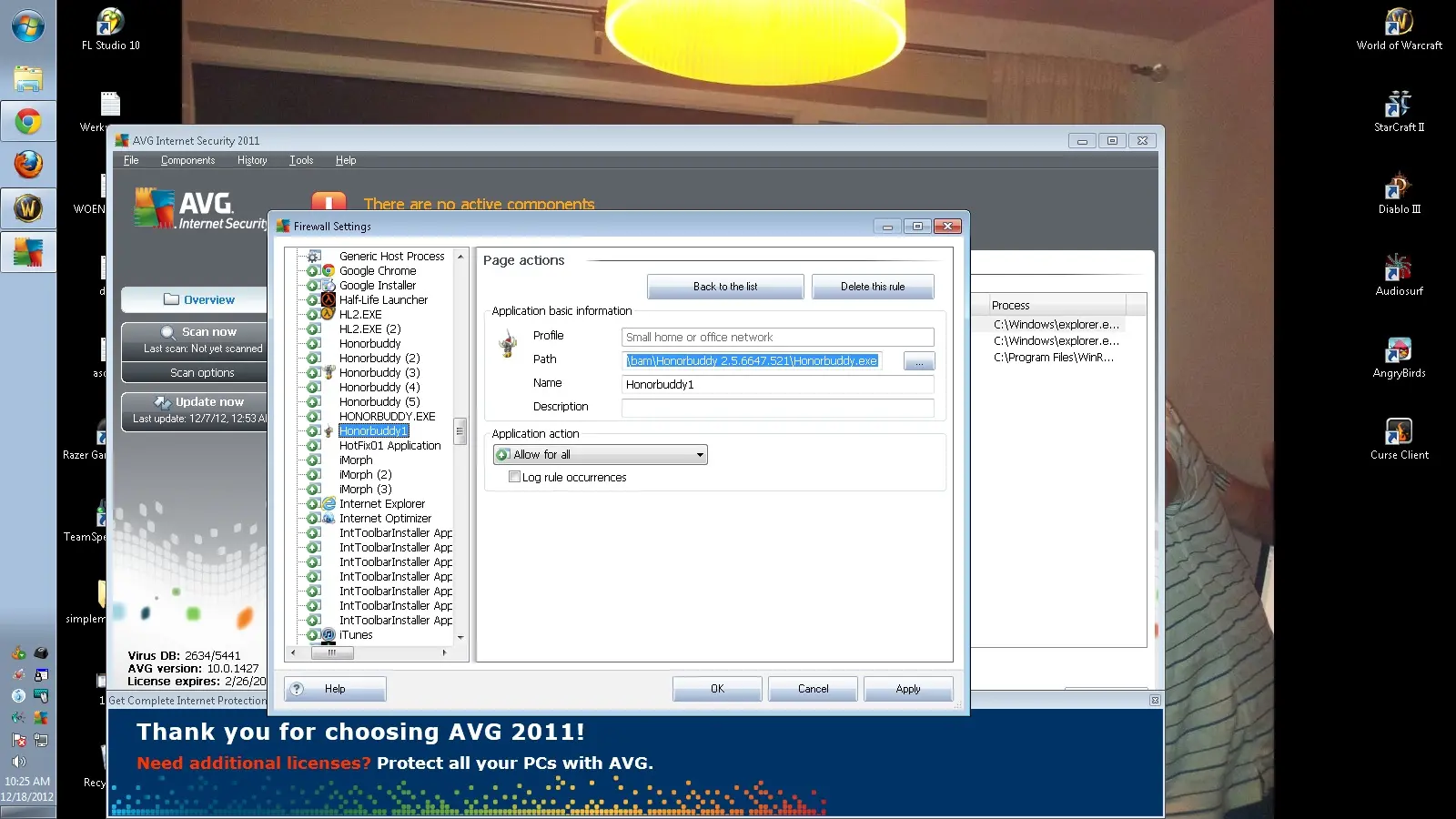Open the Tools menu
The image size is (1456, 819).
point(301,160)
